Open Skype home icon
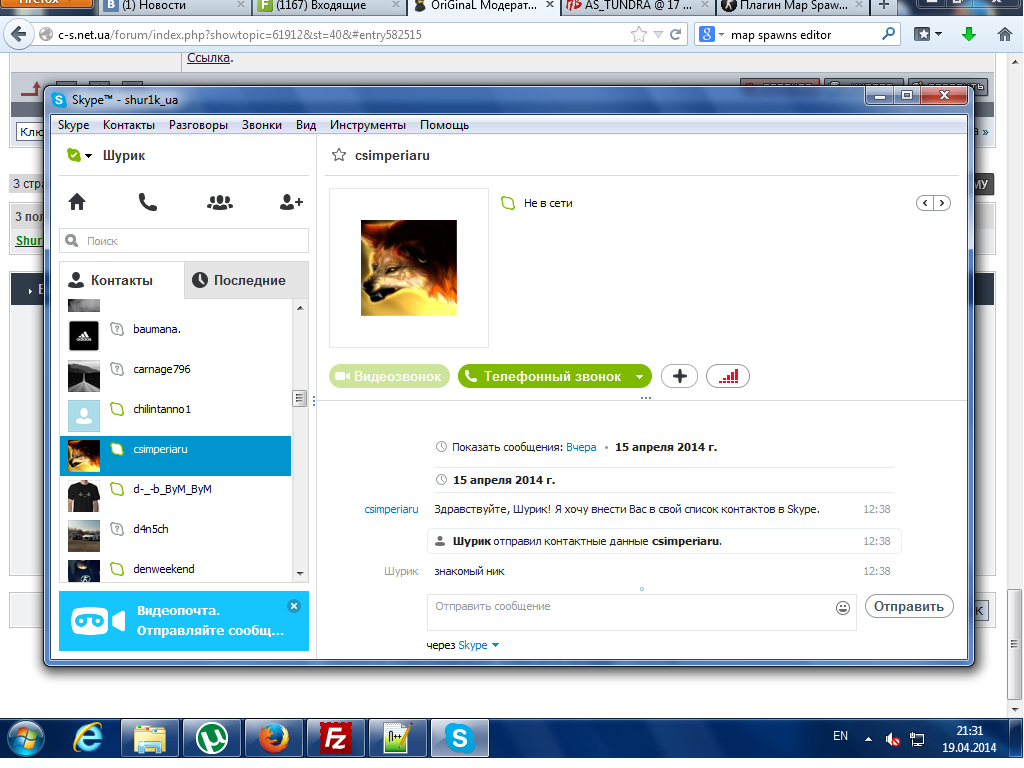Screen dimensions: 1024x768 coord(77,202)
